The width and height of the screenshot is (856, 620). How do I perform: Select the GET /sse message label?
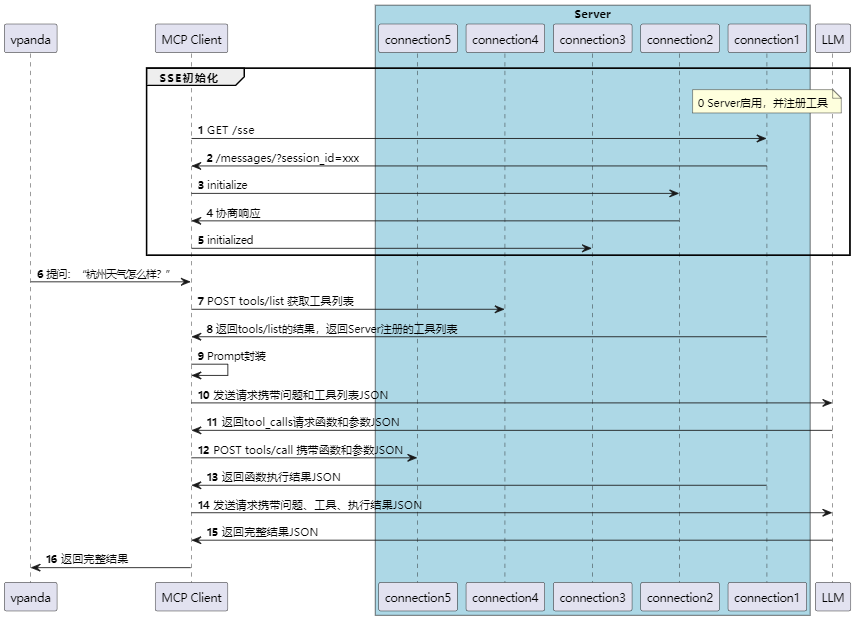click(x=230, y=130)
